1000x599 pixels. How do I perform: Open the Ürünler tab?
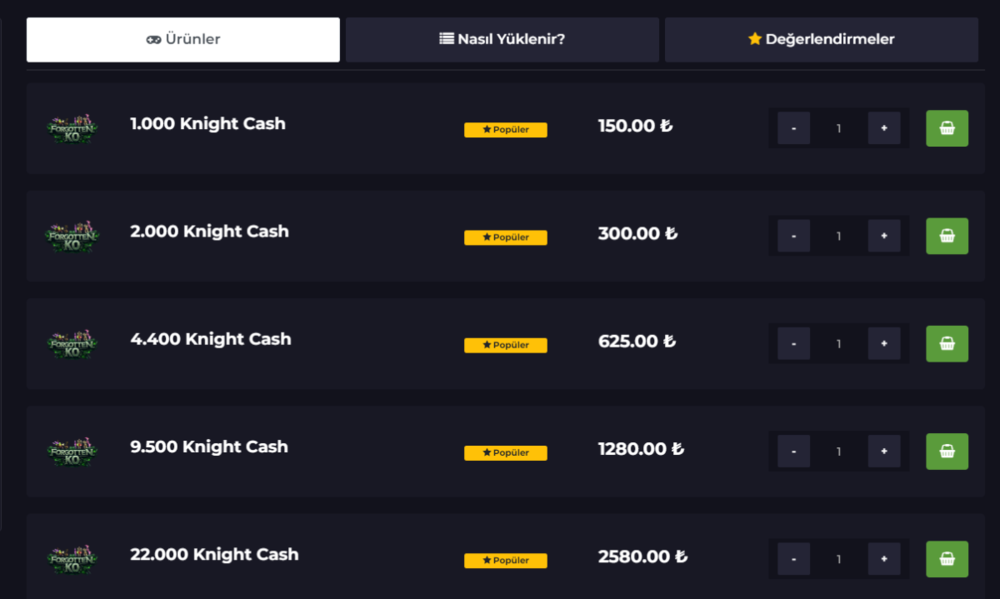(x=183, y=40)
